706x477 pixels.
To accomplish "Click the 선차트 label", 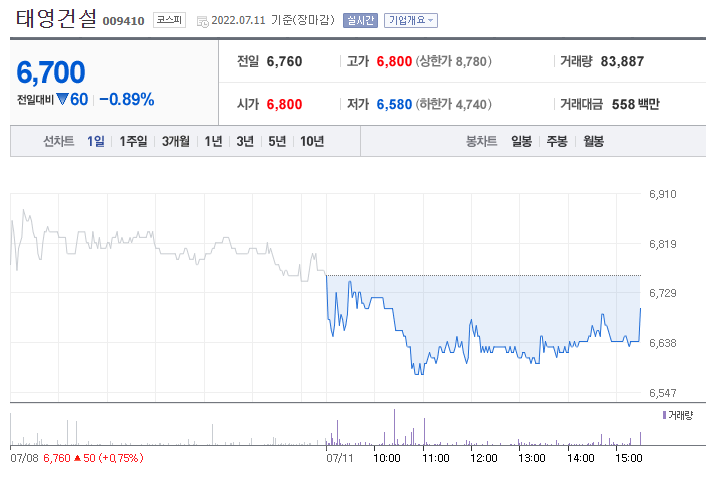I will [x=59, y=141].
